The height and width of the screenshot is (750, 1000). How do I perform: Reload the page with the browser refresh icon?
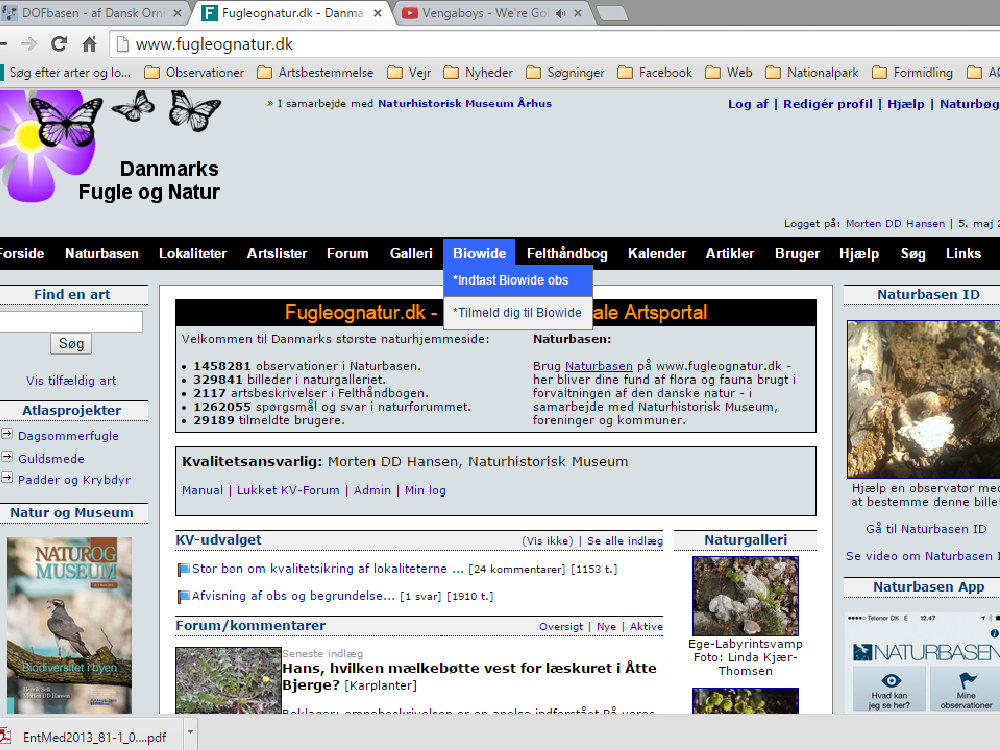pos(59,44)
